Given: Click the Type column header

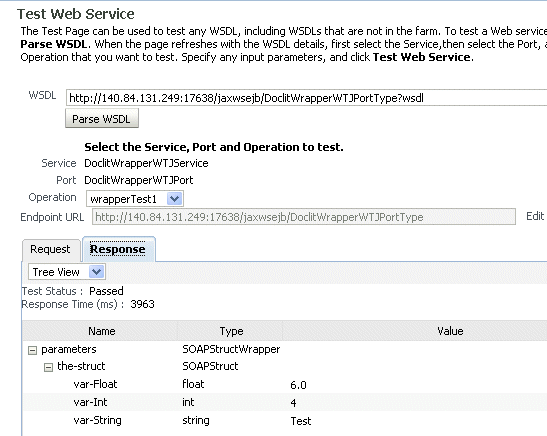Looking at the screenshot, I should [231, 331].
